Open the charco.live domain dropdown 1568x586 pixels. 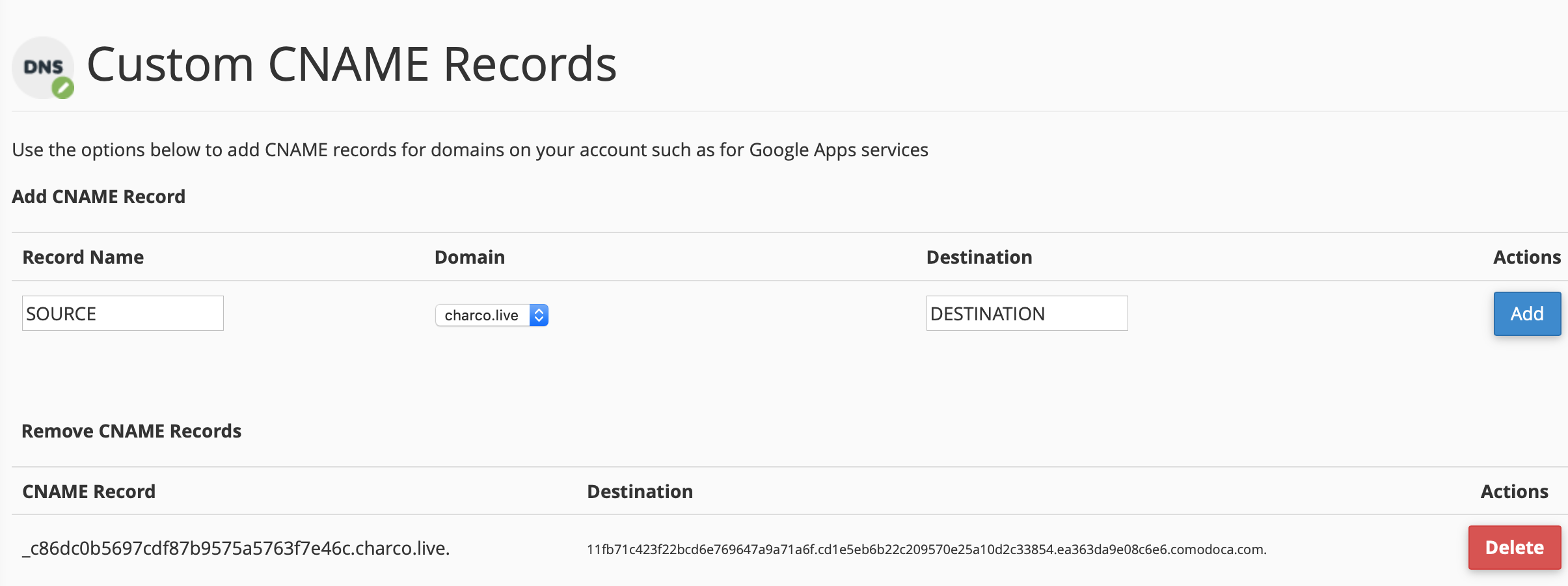[483, 315]
